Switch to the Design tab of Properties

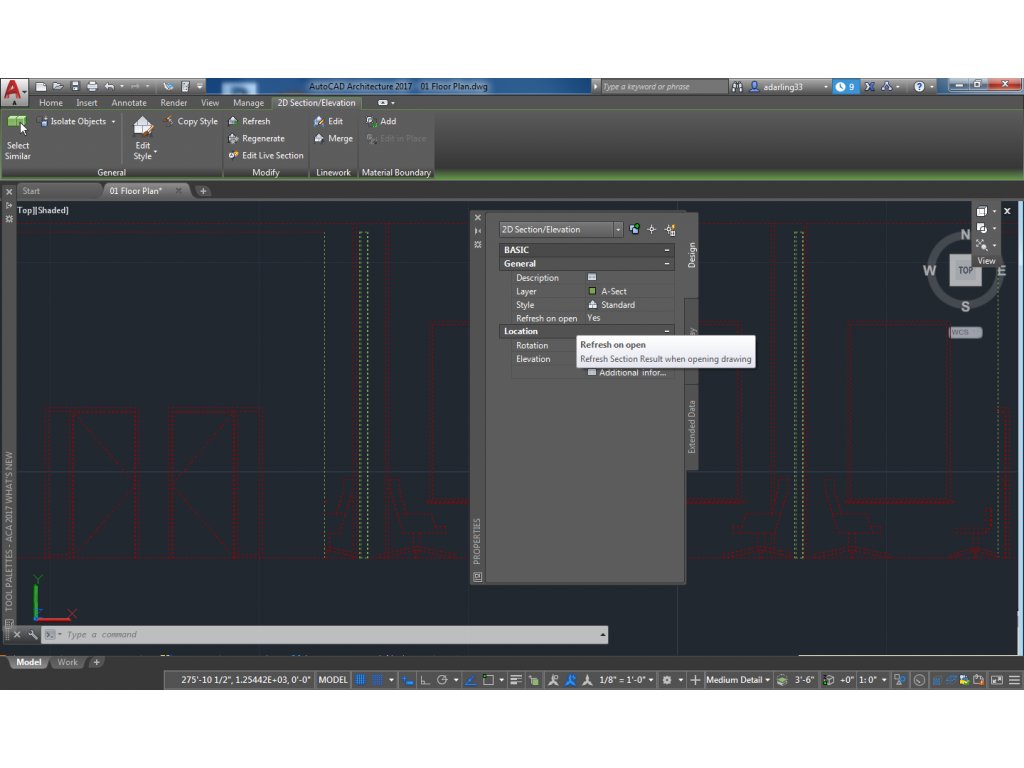coord(692,255)
